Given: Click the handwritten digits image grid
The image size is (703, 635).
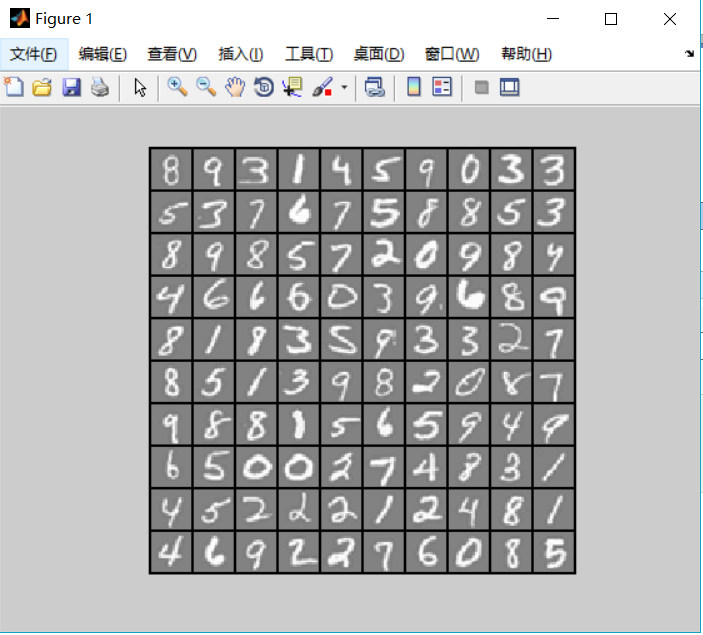Looking at the screenshot, I should (x=362, y=361).
